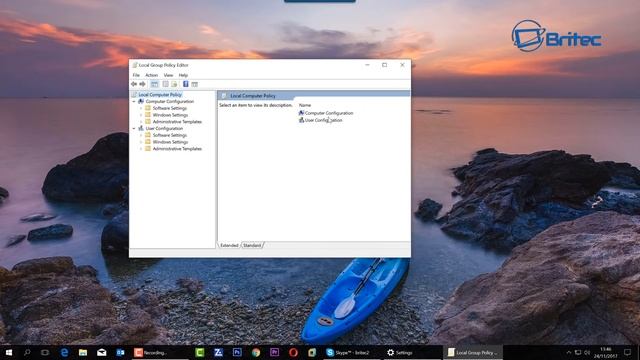Select Software Settings folder under Computer Configuration
Screen dimensions: 640x360
169,108
